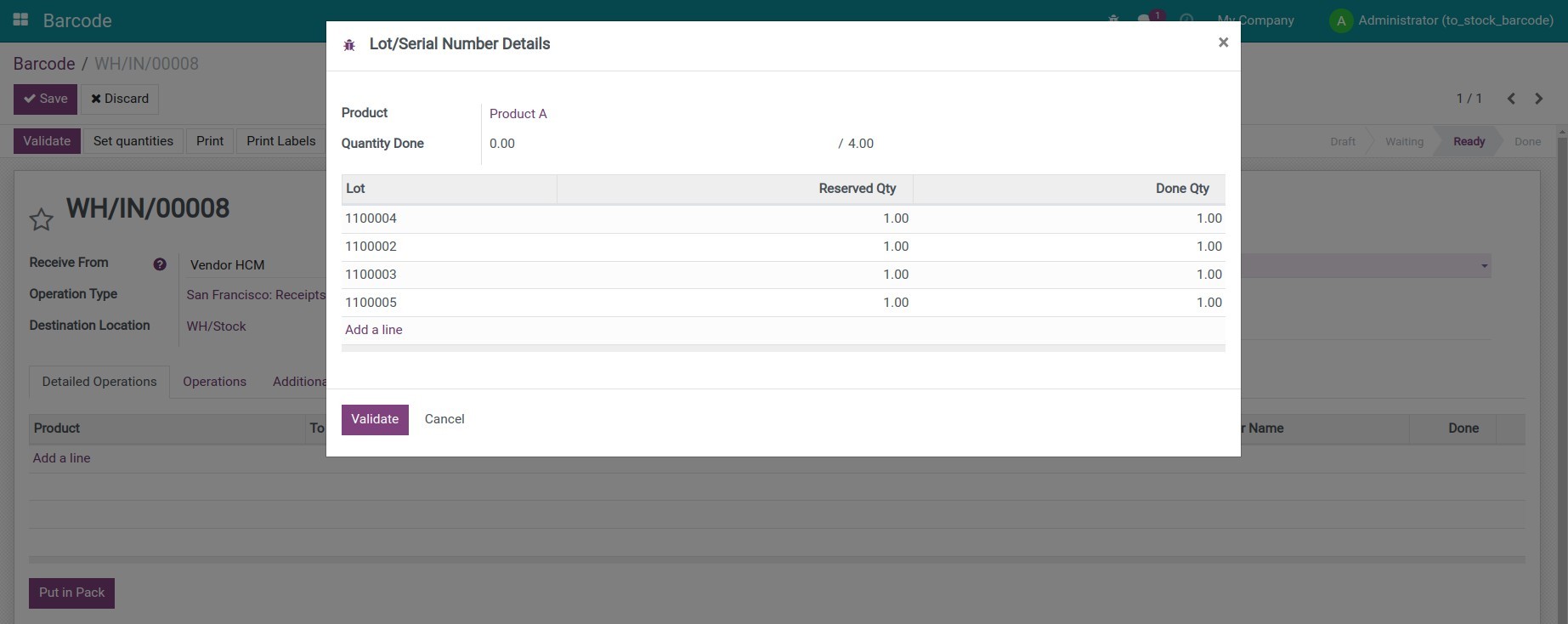Image resolution: width=1568 pixels, height=624 pixels.
Task: Click the Receive From help question icon
Action: click(160, 264)
